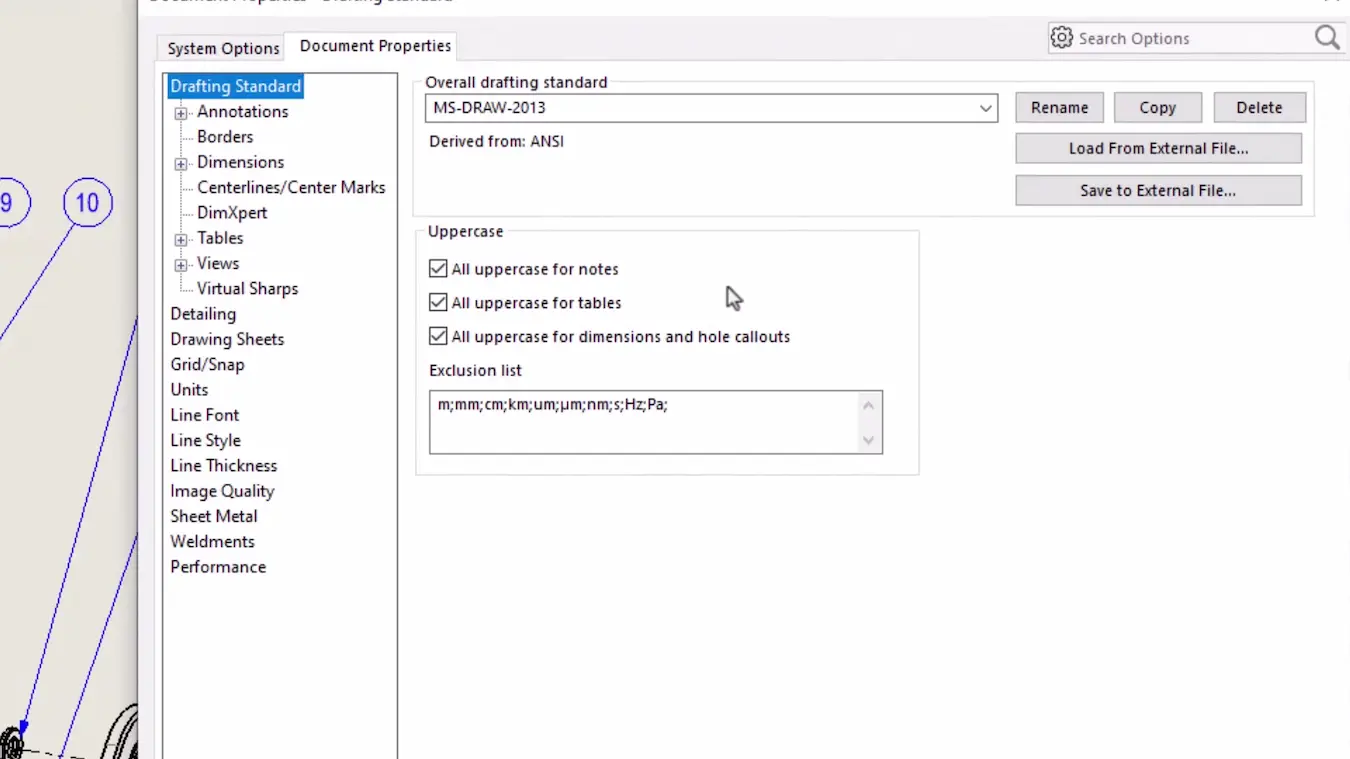Viewport: 1350px width, 759px height.
Task: Expand the Views tree node
Action: [181, 265]
